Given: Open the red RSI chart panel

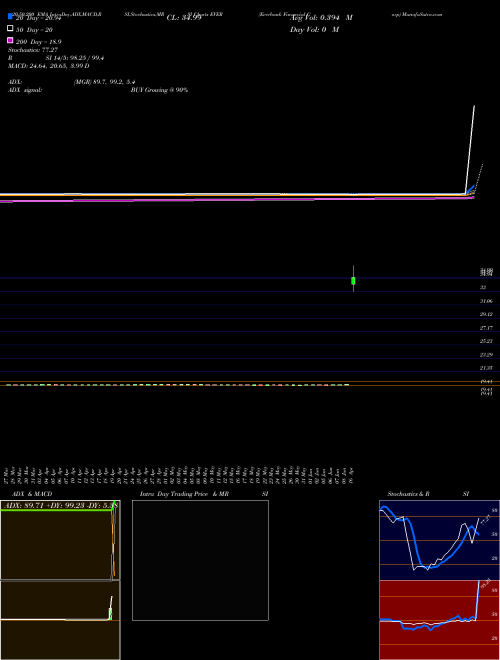Looking at the screenshot, I should (439, 620).
